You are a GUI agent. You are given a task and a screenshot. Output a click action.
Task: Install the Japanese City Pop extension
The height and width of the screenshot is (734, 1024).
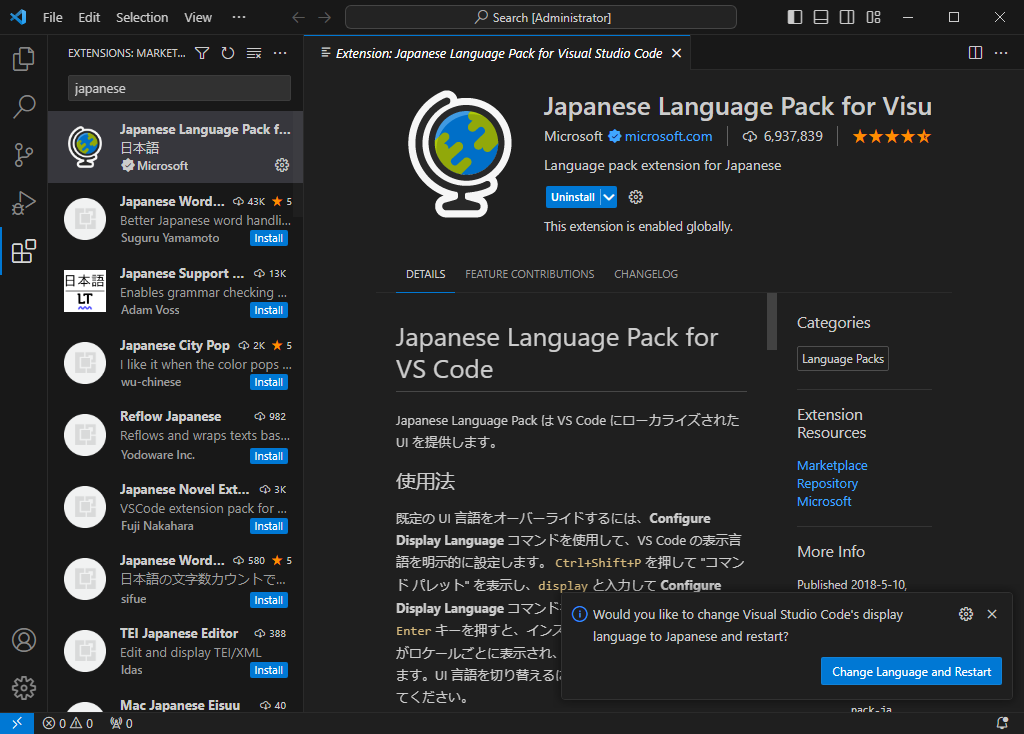[x=268, y=382]
